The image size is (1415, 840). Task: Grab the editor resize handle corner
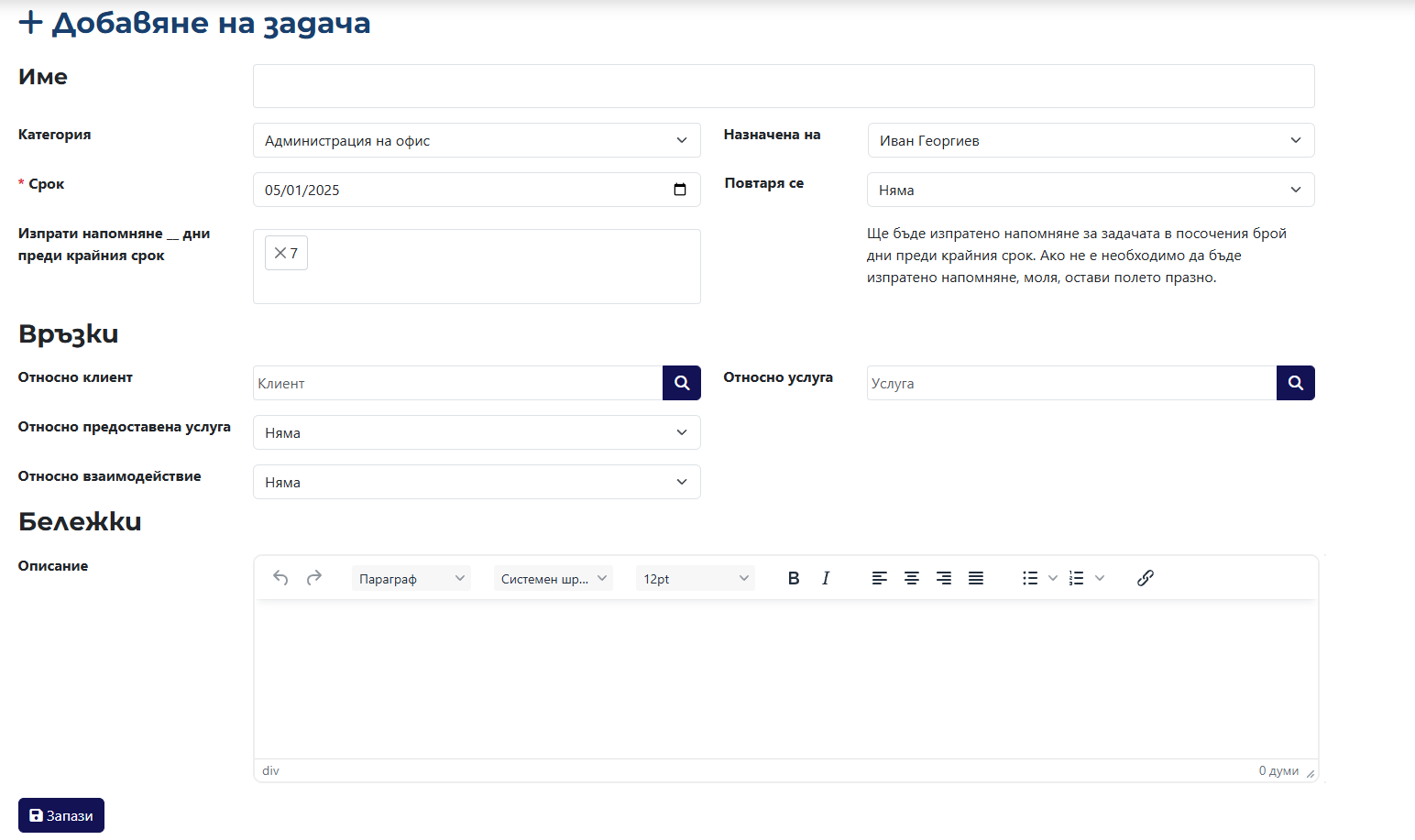click(x=1311, y=774)
